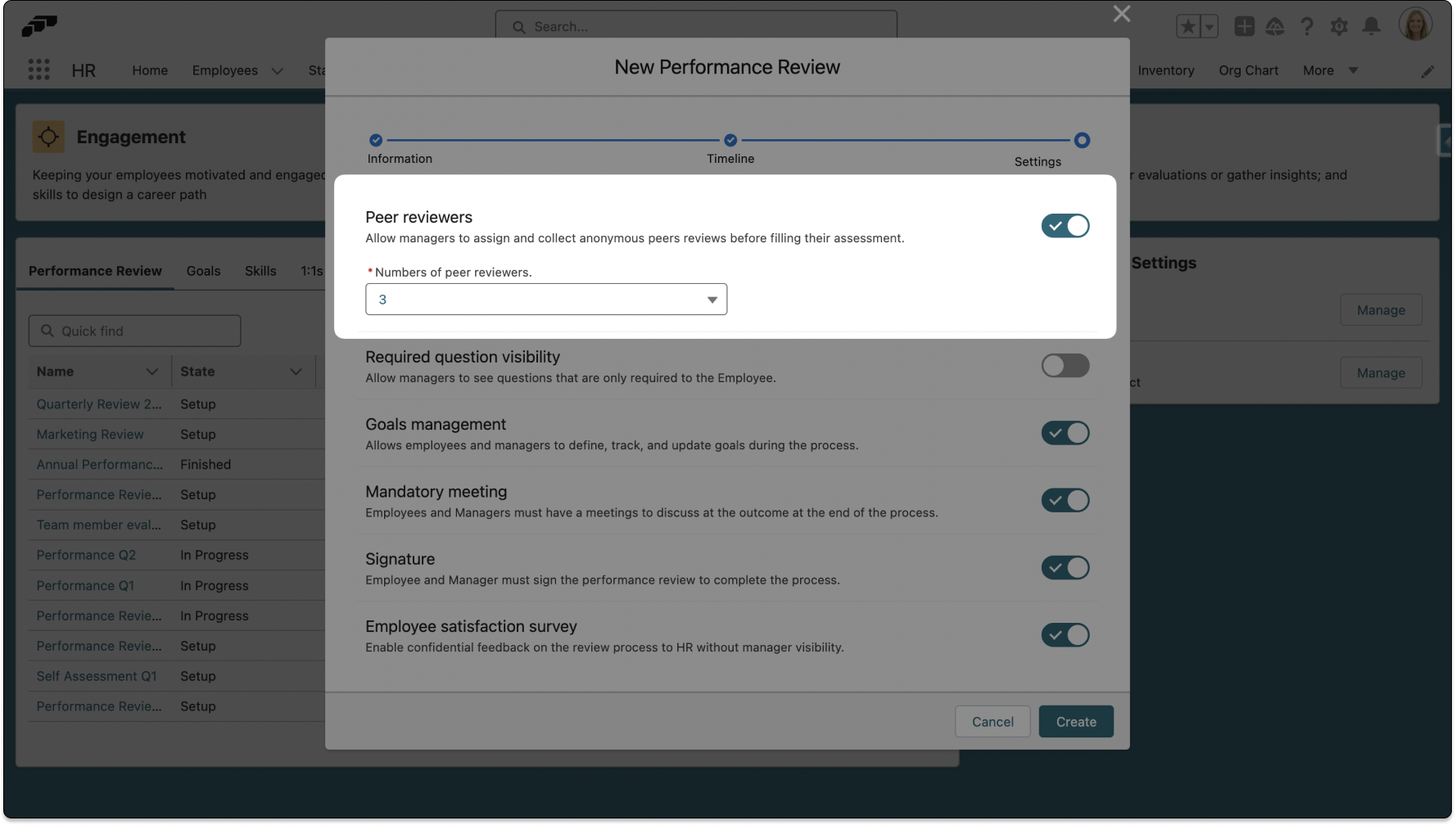Click the favorites star icon

(x=1188, y=27)
